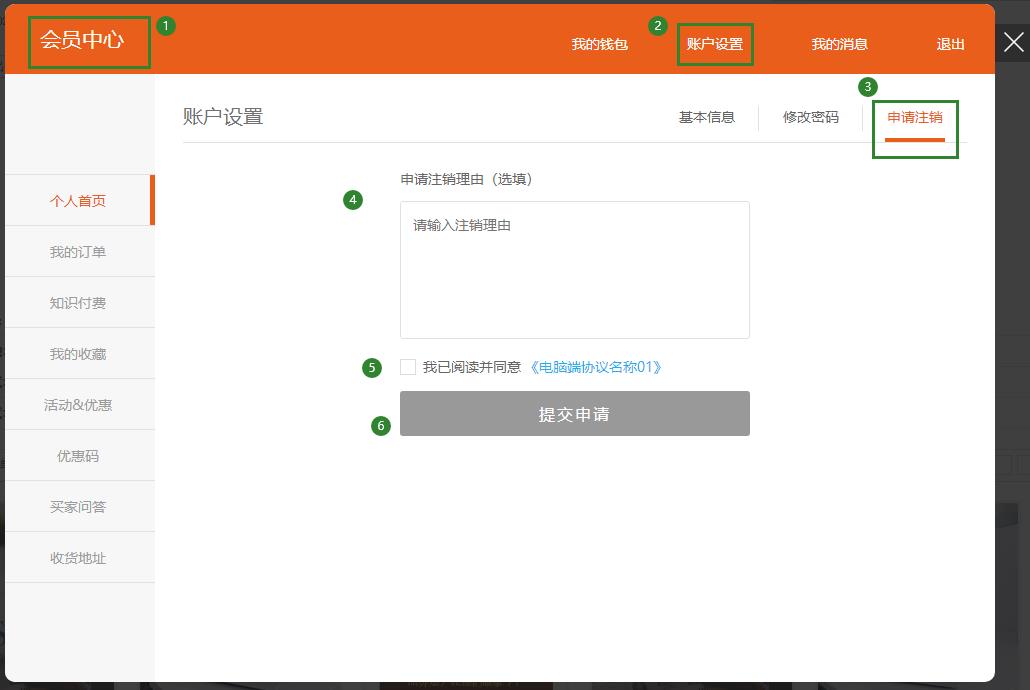Open the 《电脑端协议名称01》 agreement link
The image size is (1030, 690).
click(x=595, y=367)
